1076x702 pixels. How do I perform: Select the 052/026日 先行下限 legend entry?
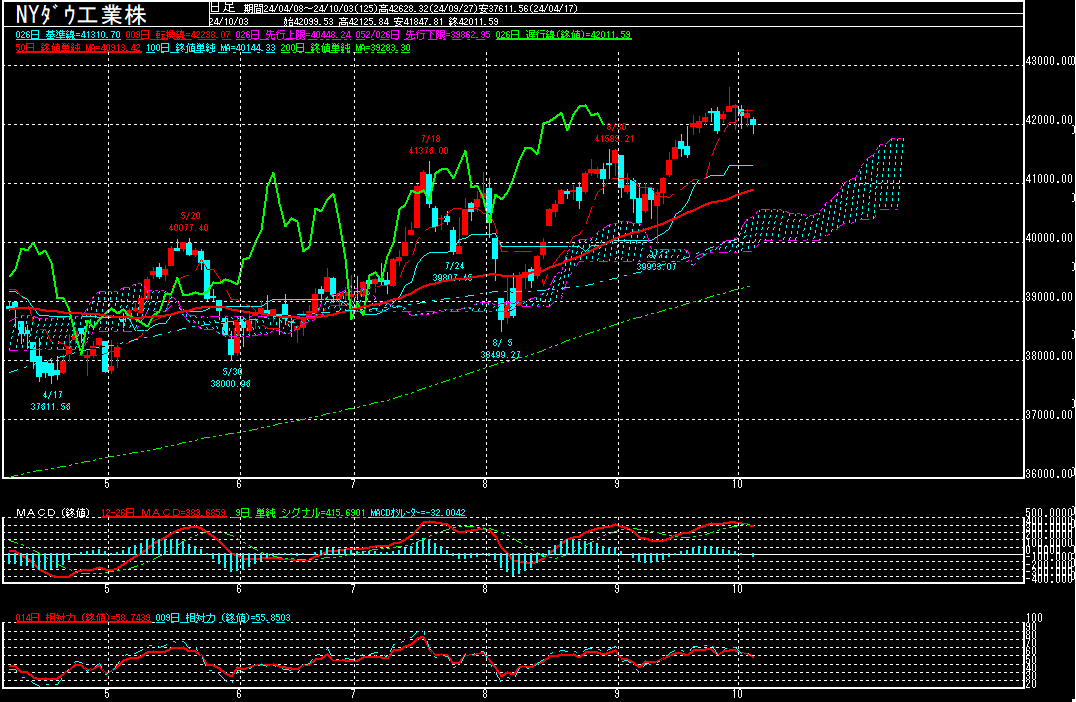423,34
